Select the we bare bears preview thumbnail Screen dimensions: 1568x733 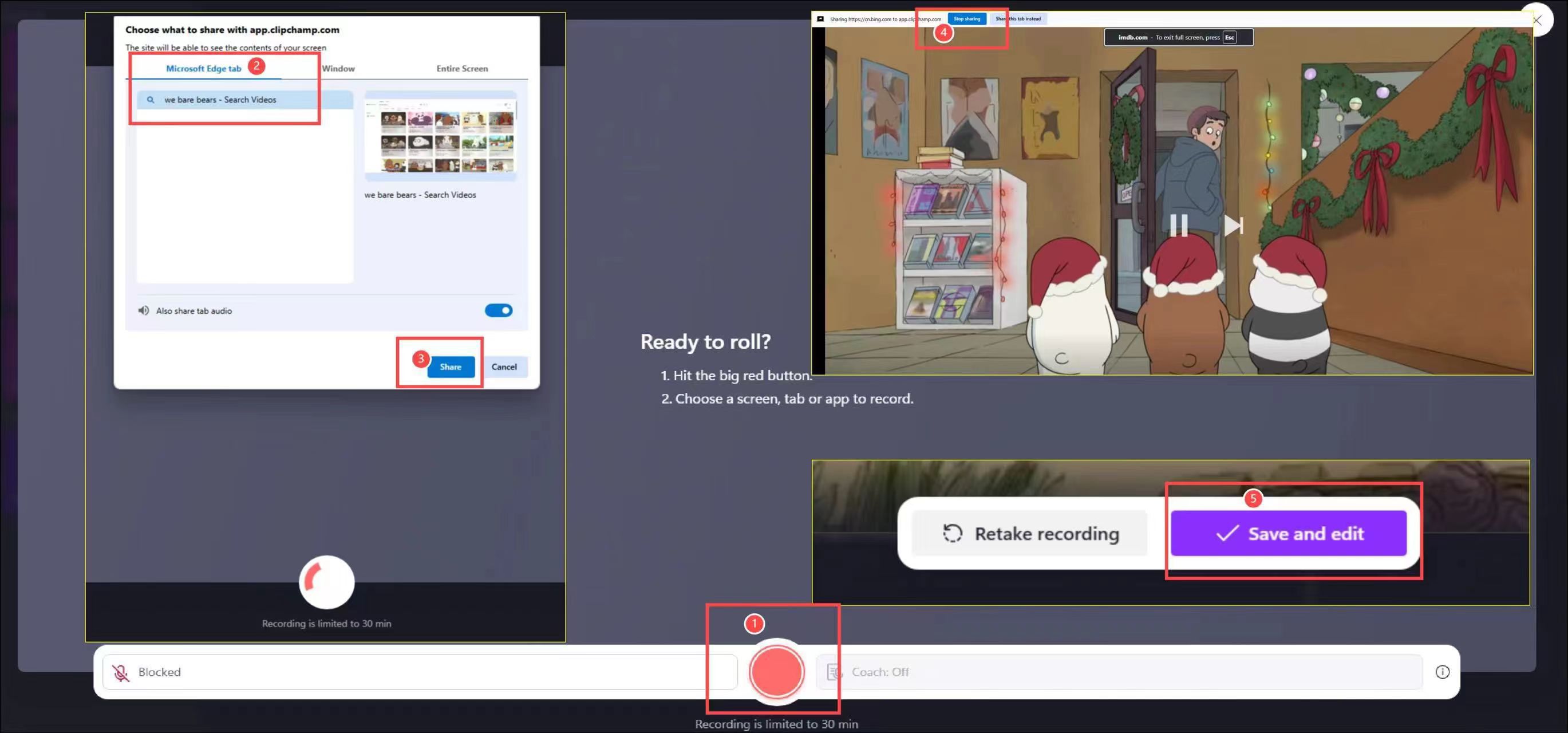pos(440,136)
